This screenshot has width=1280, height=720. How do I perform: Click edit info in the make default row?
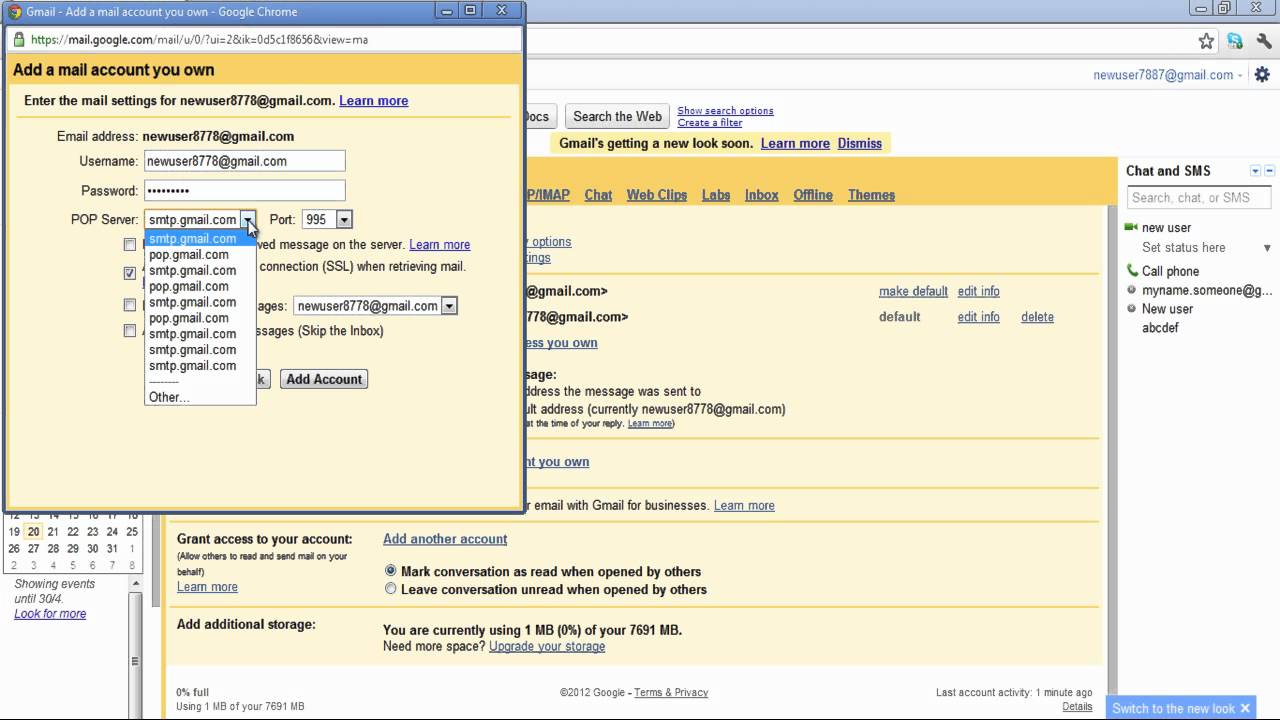point(978,291)
